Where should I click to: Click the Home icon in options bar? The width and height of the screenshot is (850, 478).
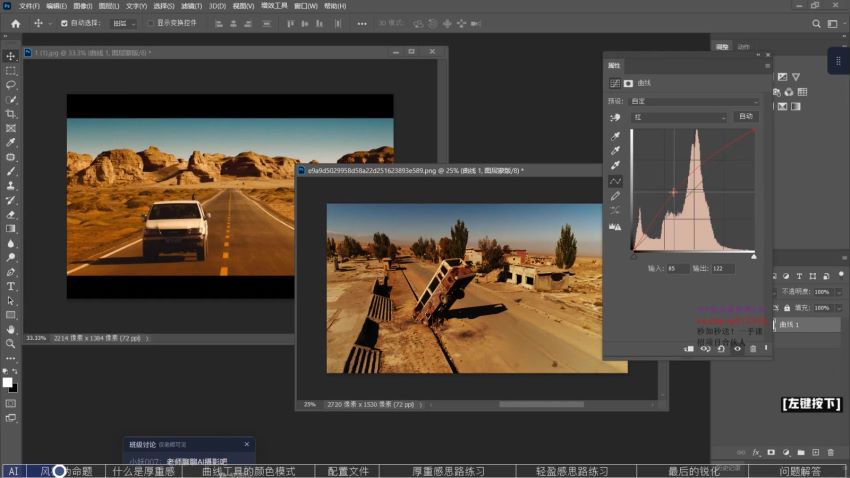pos(16,24)
